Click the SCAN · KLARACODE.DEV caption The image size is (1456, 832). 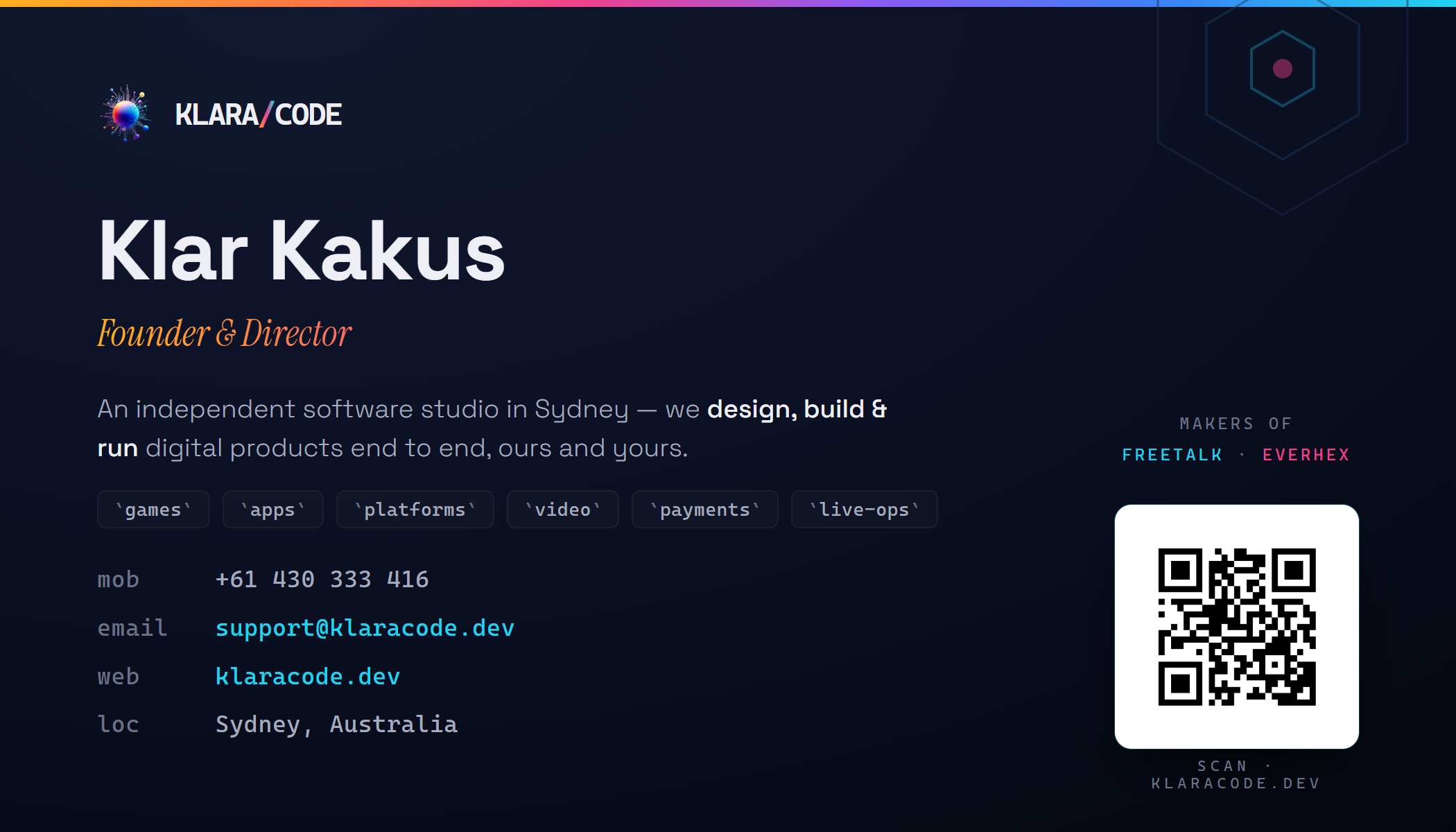[1237, 774]
